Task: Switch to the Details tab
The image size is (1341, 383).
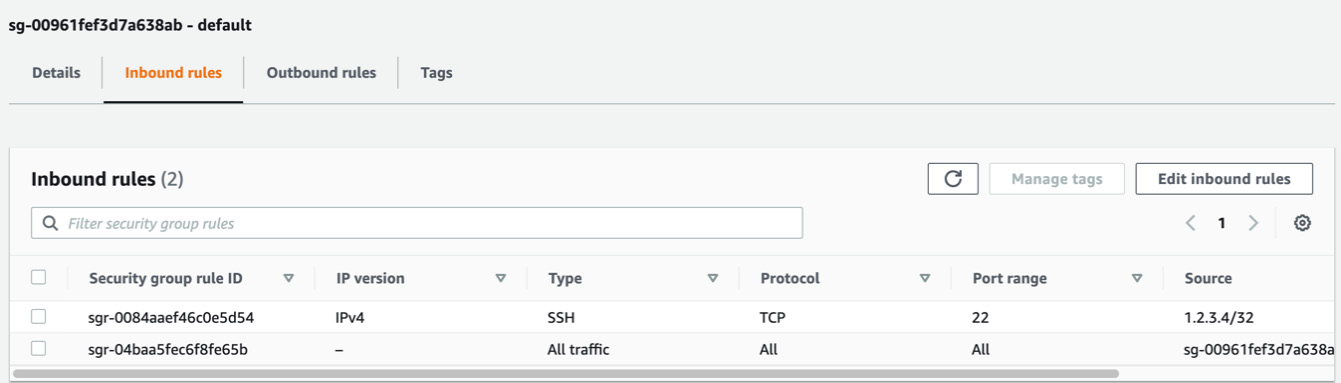Action: (x=56, y=73)
